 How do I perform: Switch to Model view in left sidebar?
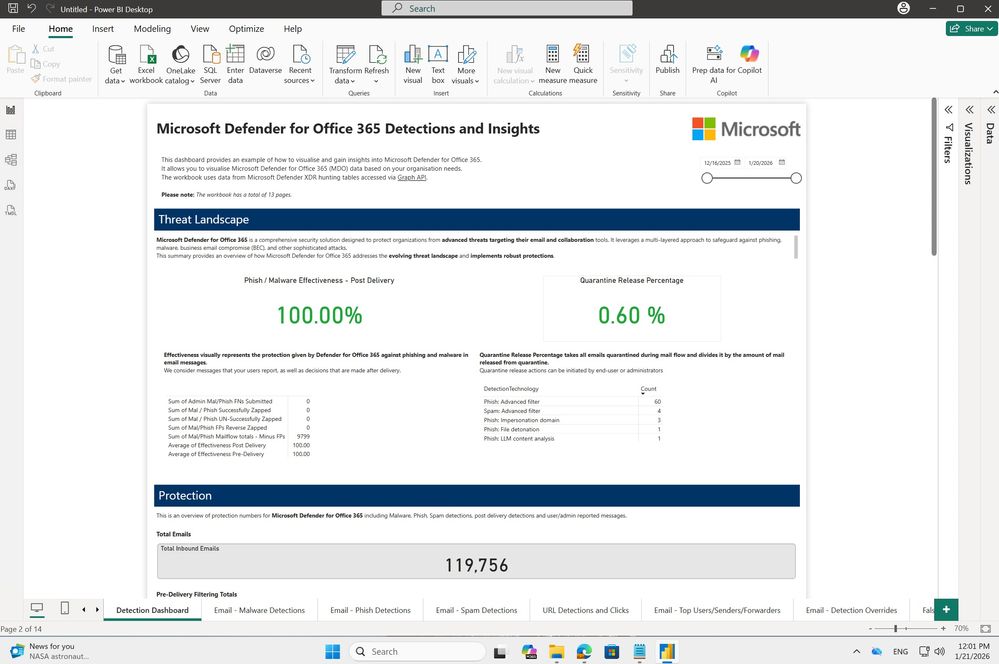[10, 159]
